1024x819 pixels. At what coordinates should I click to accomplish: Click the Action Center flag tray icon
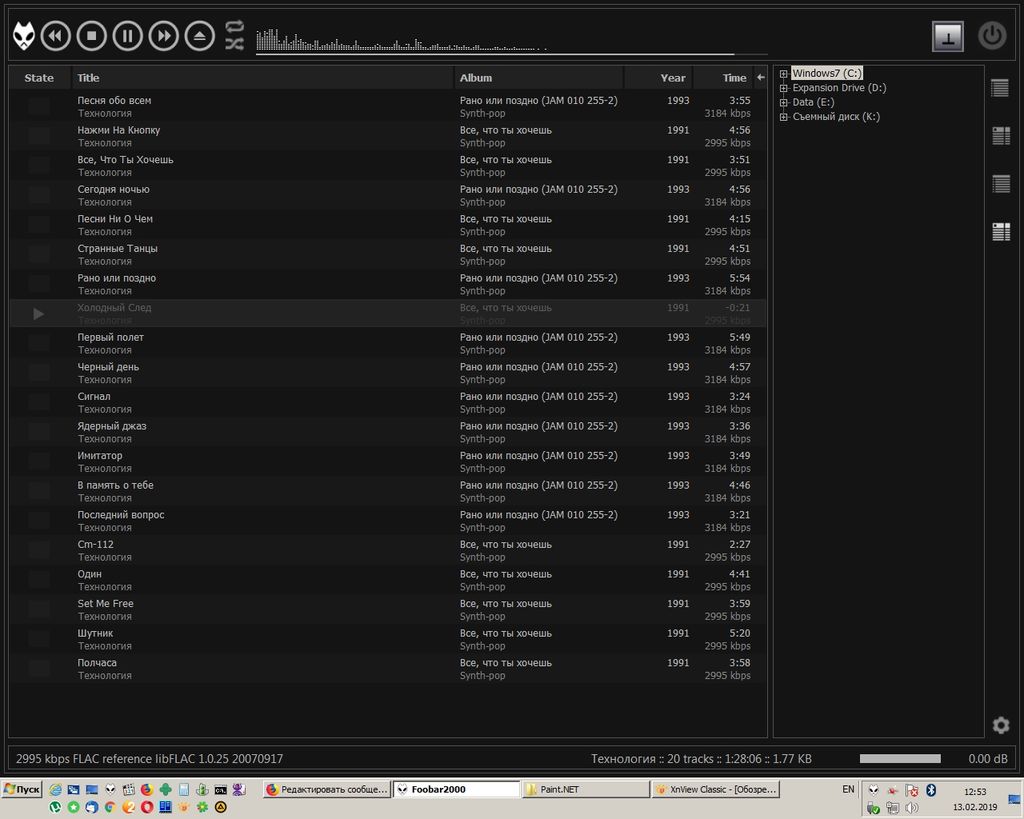tap(912, 790)
